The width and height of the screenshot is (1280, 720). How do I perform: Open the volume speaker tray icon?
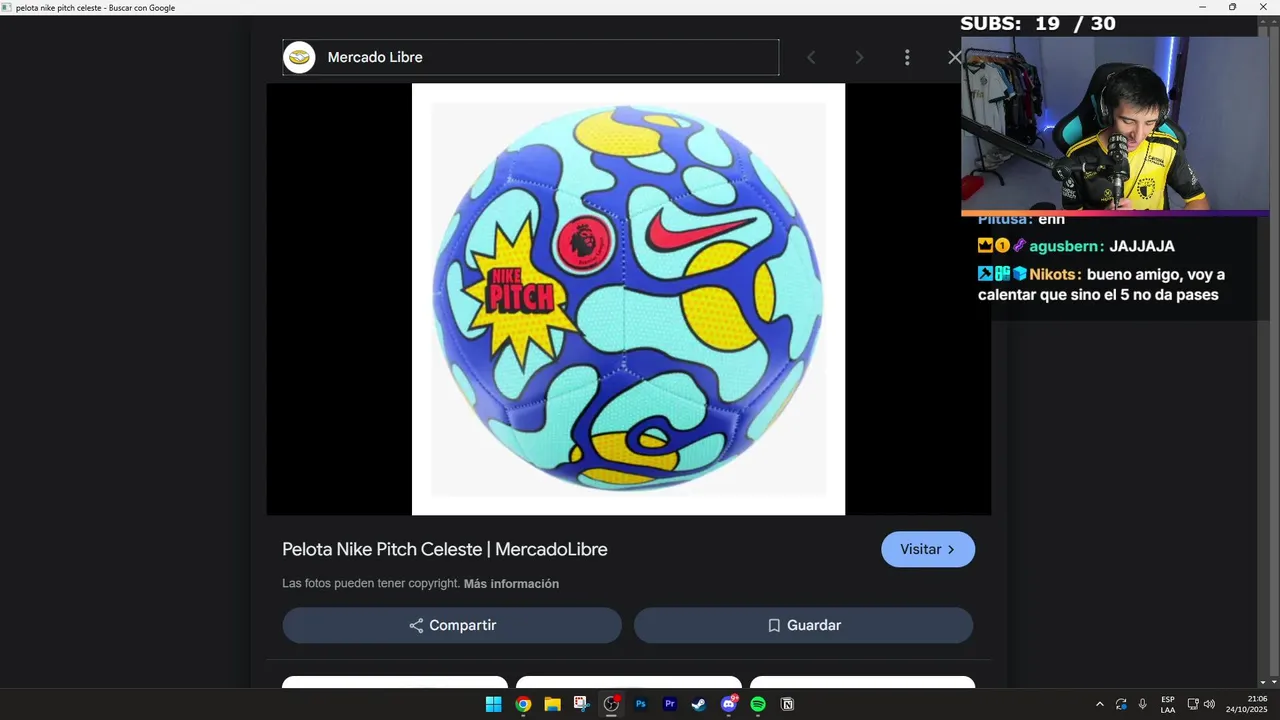(1209, 704)
